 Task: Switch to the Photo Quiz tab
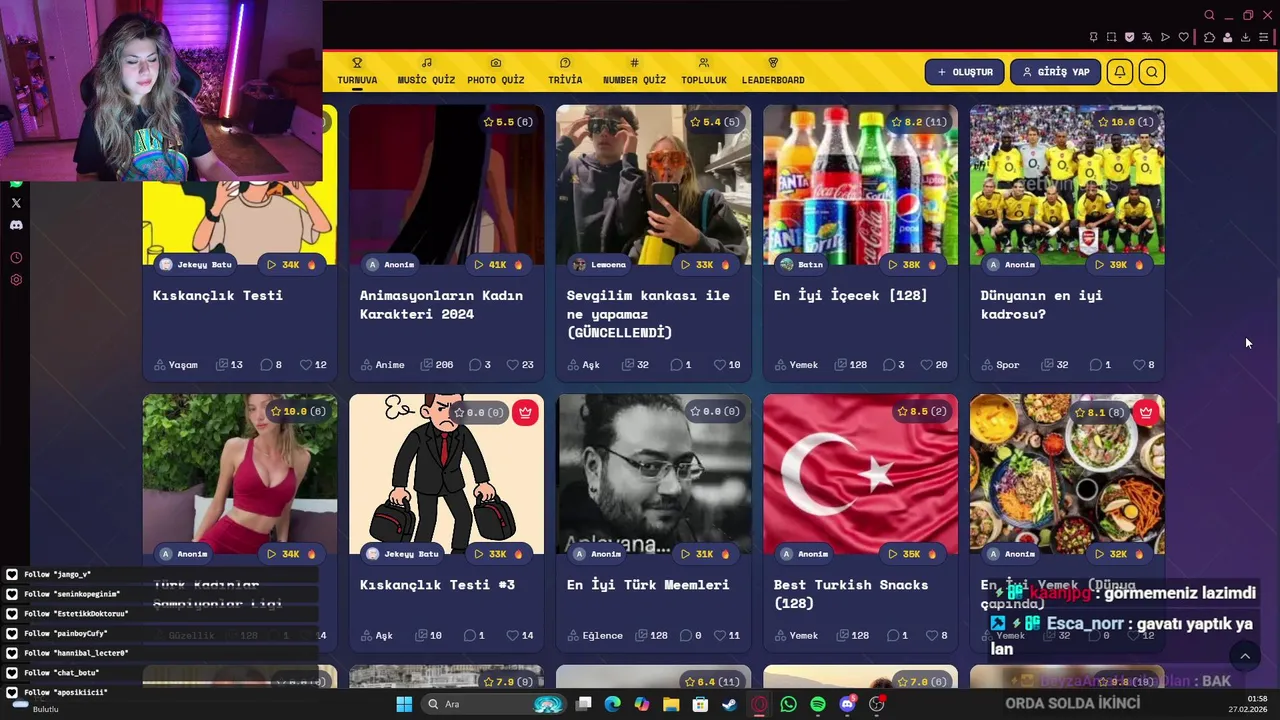pyautogui.click(x=495, y=71)
